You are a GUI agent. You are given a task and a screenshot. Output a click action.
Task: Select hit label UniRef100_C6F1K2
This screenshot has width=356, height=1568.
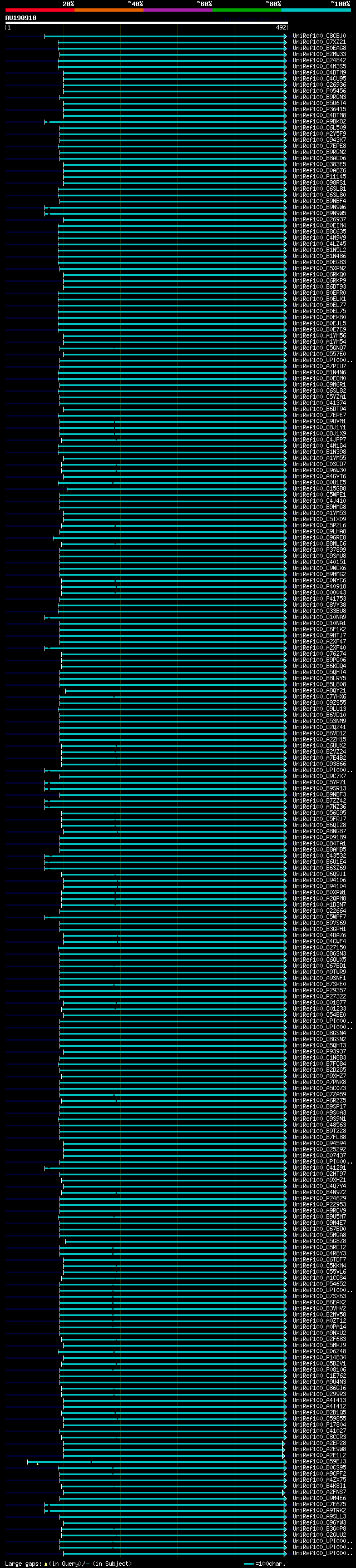tap(319, 630)
